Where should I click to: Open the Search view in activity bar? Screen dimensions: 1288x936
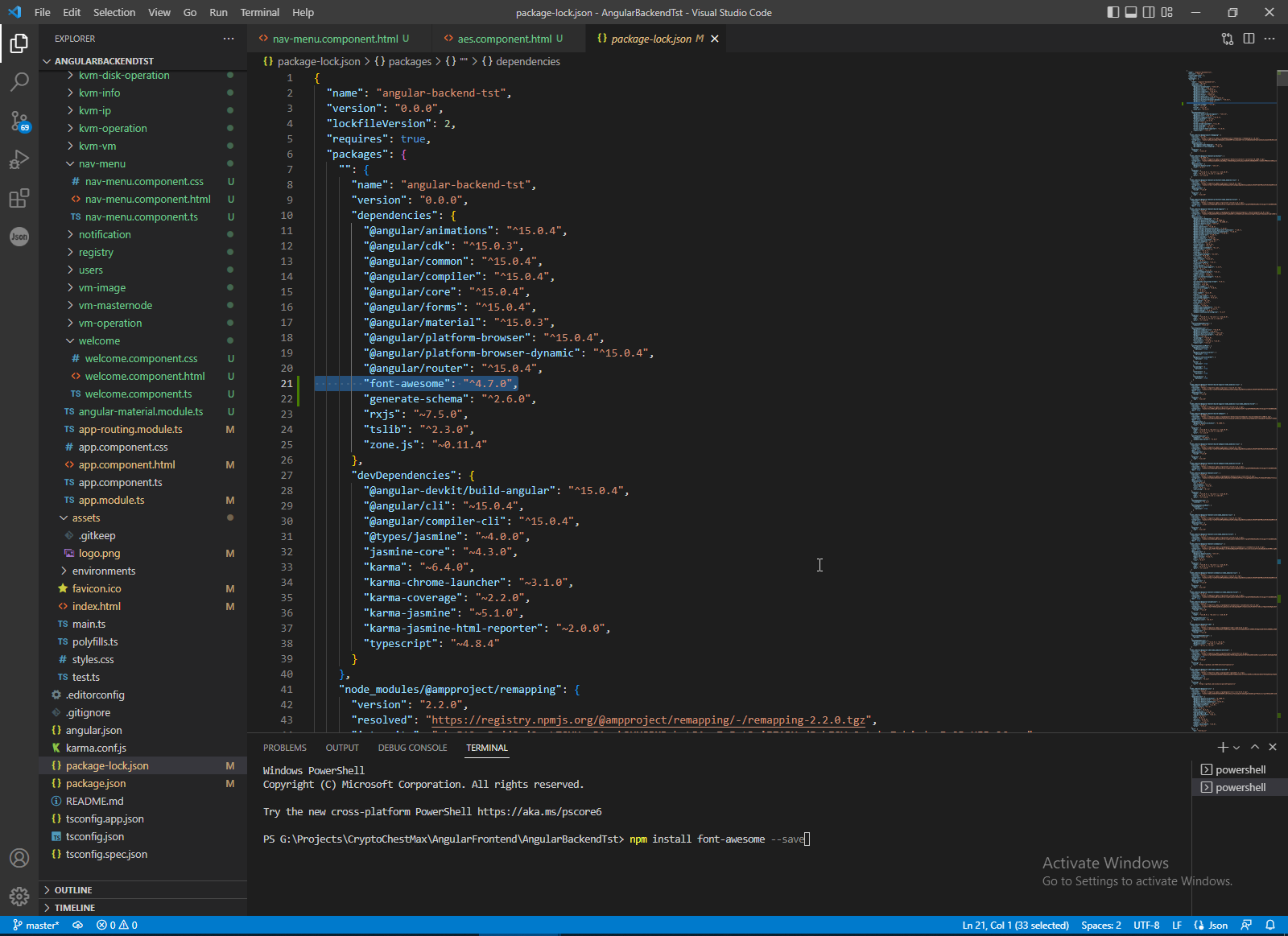(x=19, y=81)
